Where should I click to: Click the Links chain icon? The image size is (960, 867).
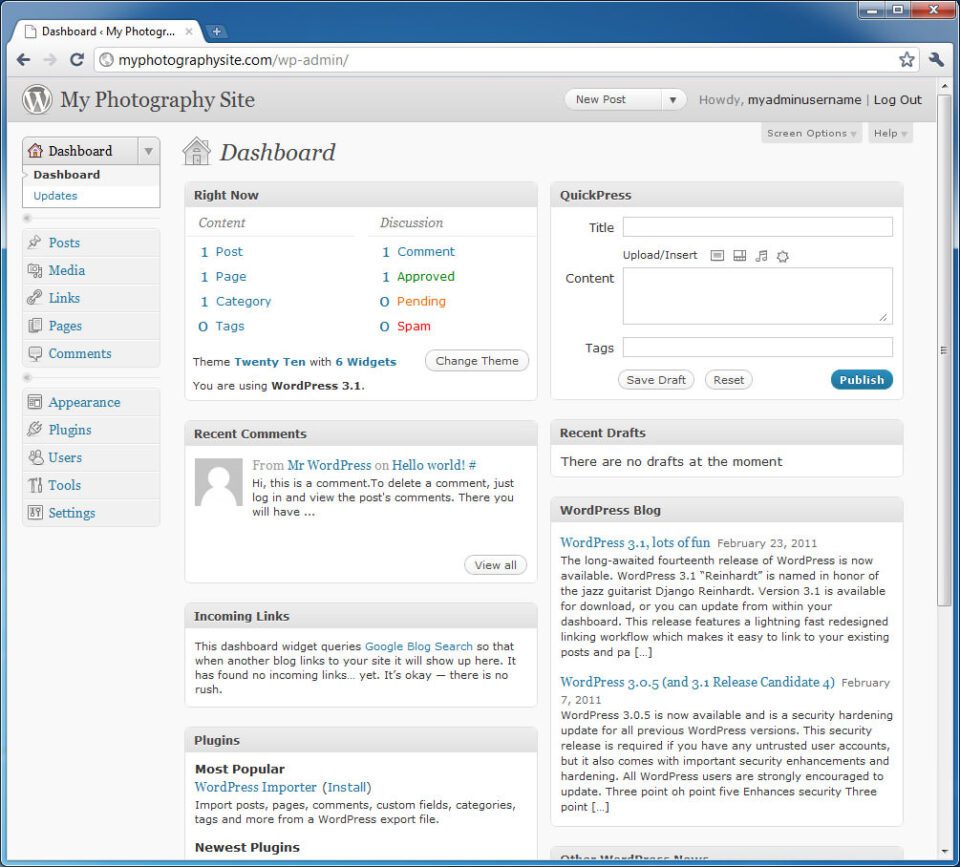pyautogui.click(x=34, y=298)
